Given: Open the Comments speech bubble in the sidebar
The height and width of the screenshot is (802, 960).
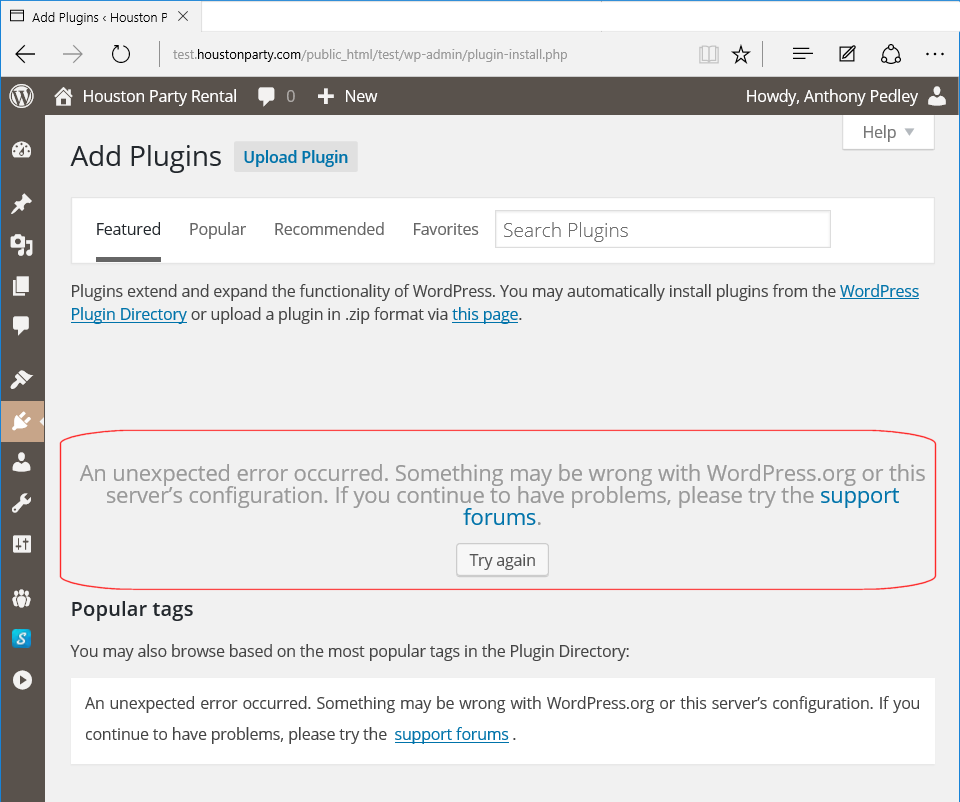Looking at the screenshot, I should (x=21, y=326).
